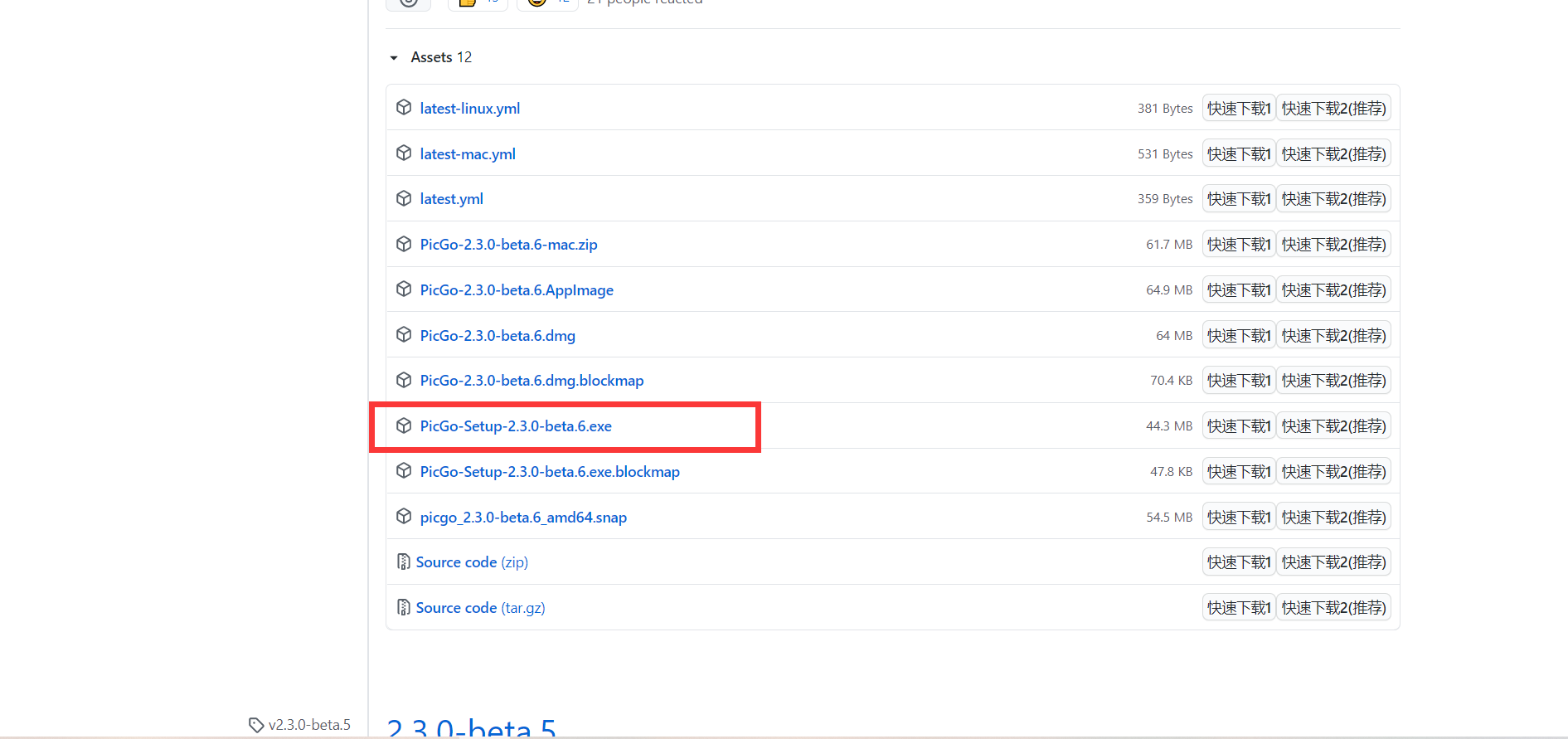Click 快速下载1 for dmg.blockmap
1568x739 pixels.
tap(1239, 381)
